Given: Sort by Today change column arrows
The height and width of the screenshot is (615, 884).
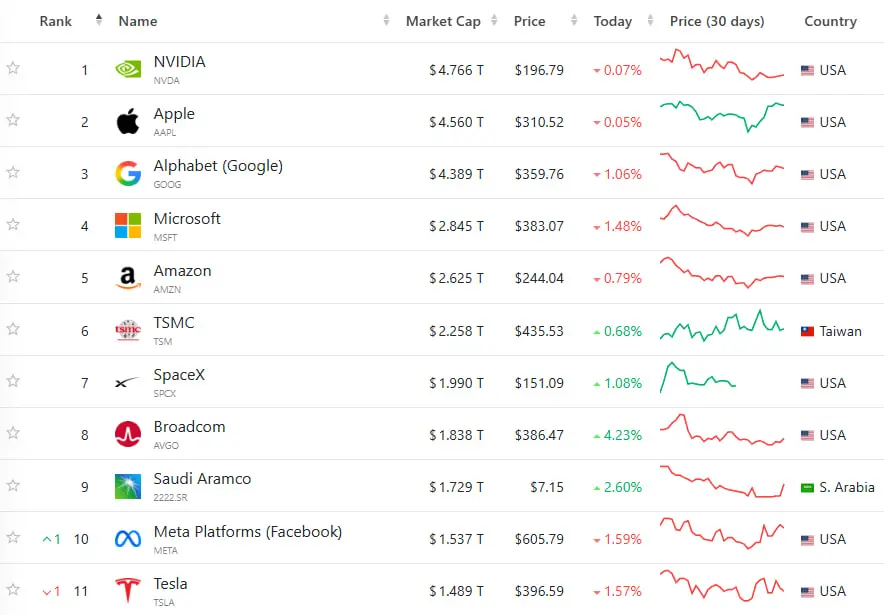Looking at the screenshot, I should tap(650, 21).
